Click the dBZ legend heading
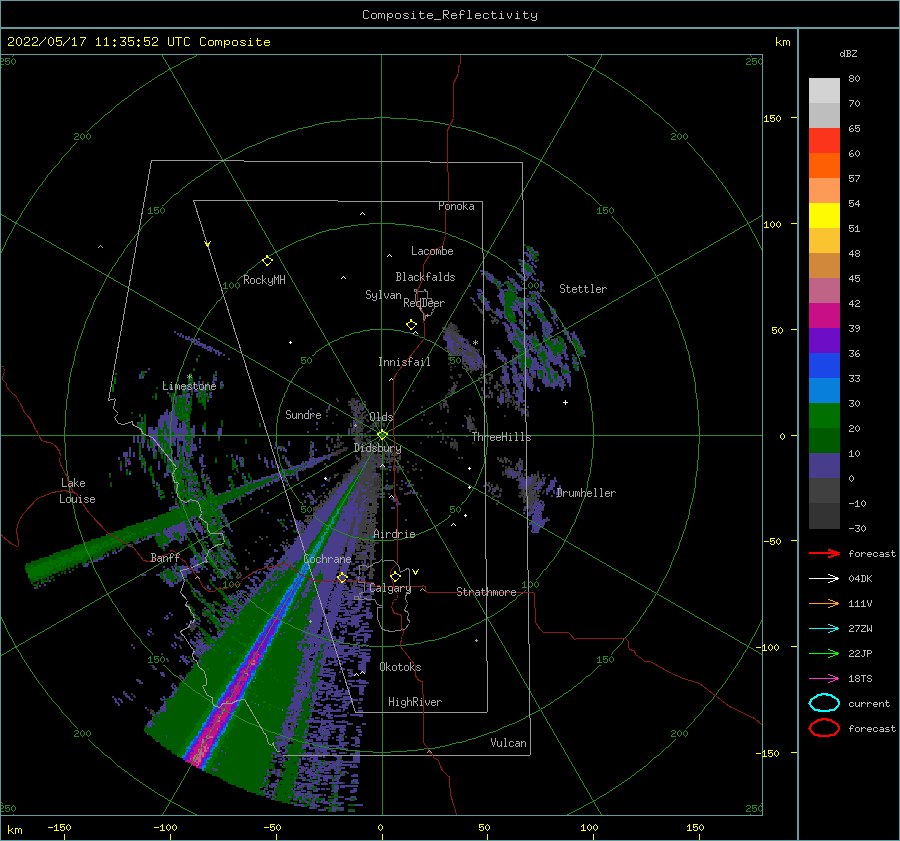Viewport: 900px width, 841px height. coord(848,53)
